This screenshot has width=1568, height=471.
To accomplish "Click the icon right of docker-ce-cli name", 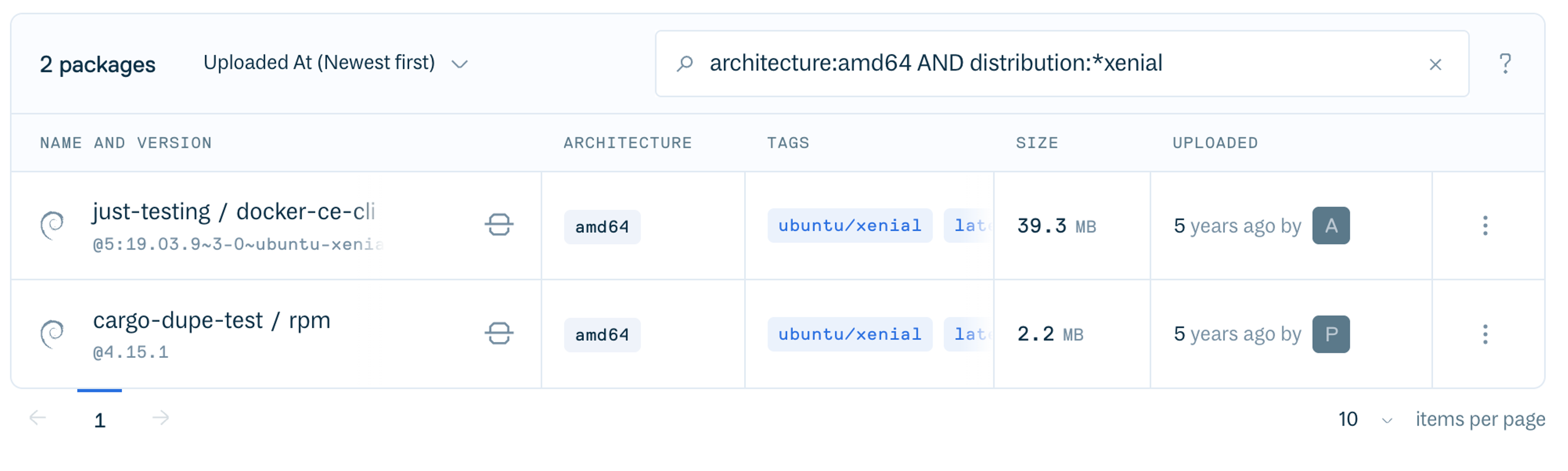I will coord(499,225).
